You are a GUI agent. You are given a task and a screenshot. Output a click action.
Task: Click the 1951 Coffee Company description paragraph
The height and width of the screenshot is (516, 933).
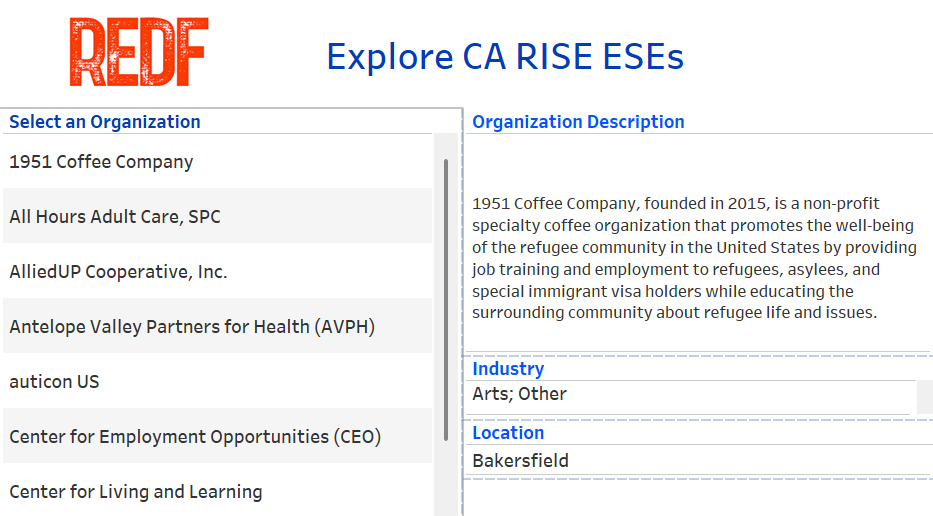(x=694, y=258)
